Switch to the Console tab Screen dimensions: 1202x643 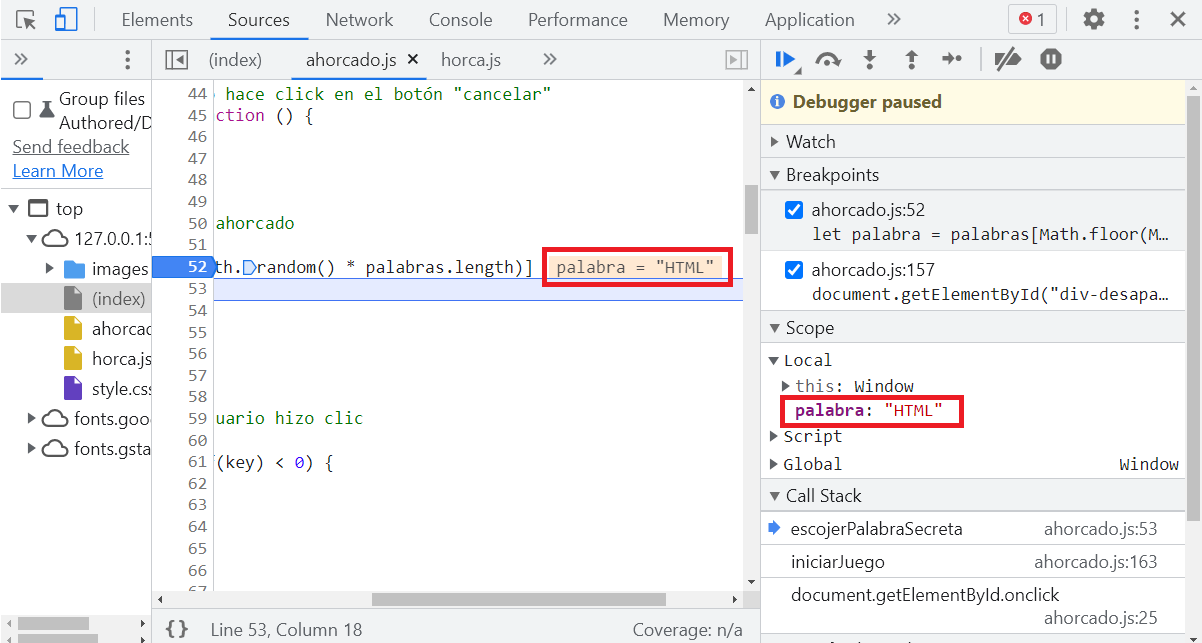[460, 20]
